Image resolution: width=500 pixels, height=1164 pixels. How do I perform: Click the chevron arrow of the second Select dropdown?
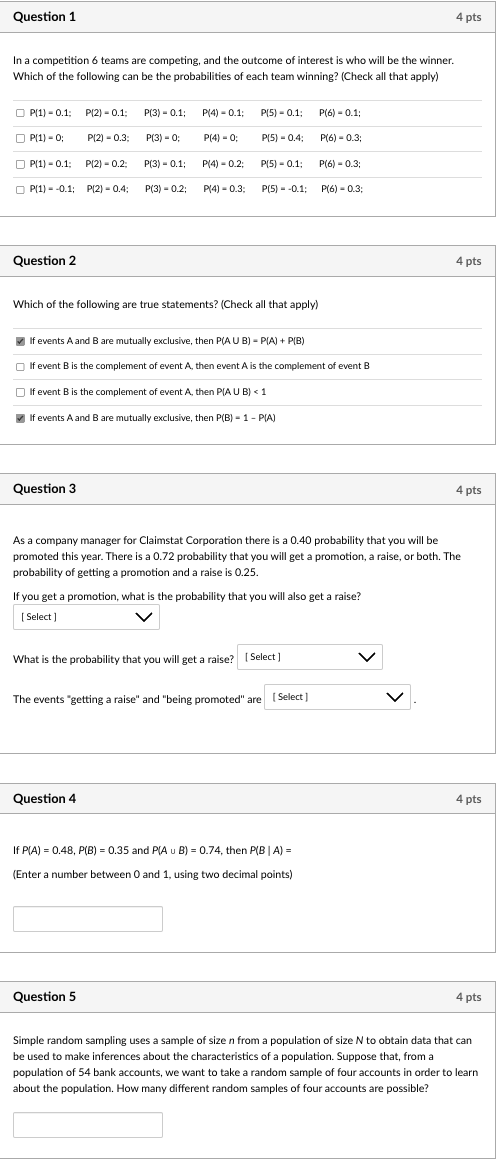pyautogui.click(x=367, y=657)
